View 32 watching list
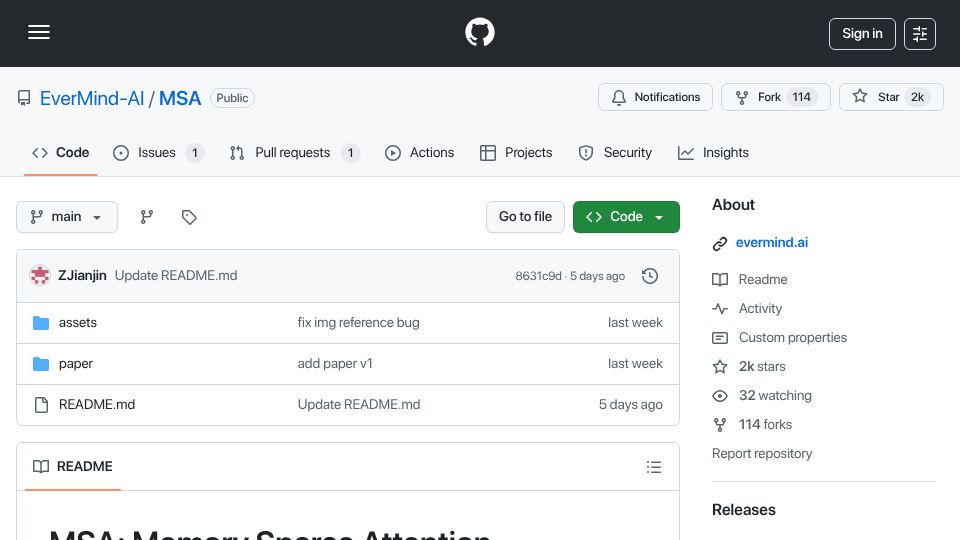This screenshot has width=960, height=540. [x=775, y=396]
